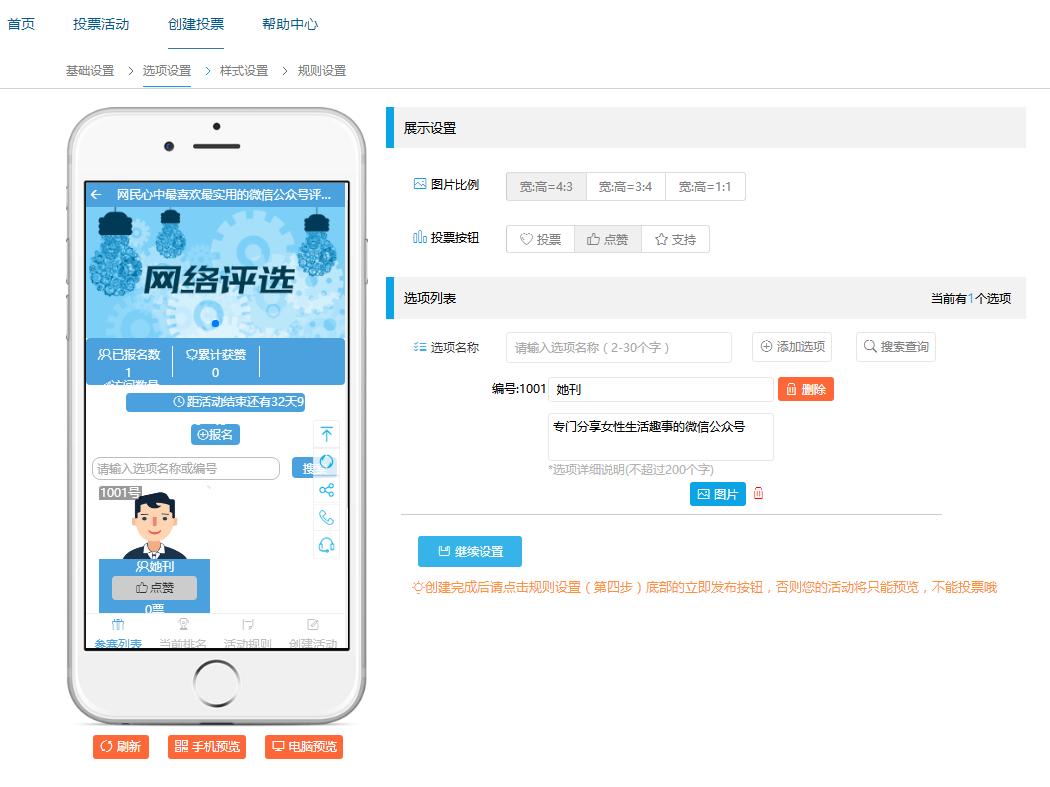This screenshot has height=787, width=1050.
Task: Click the 点赞 thumbs-up button under 她刊
Action: click(154, 588)
